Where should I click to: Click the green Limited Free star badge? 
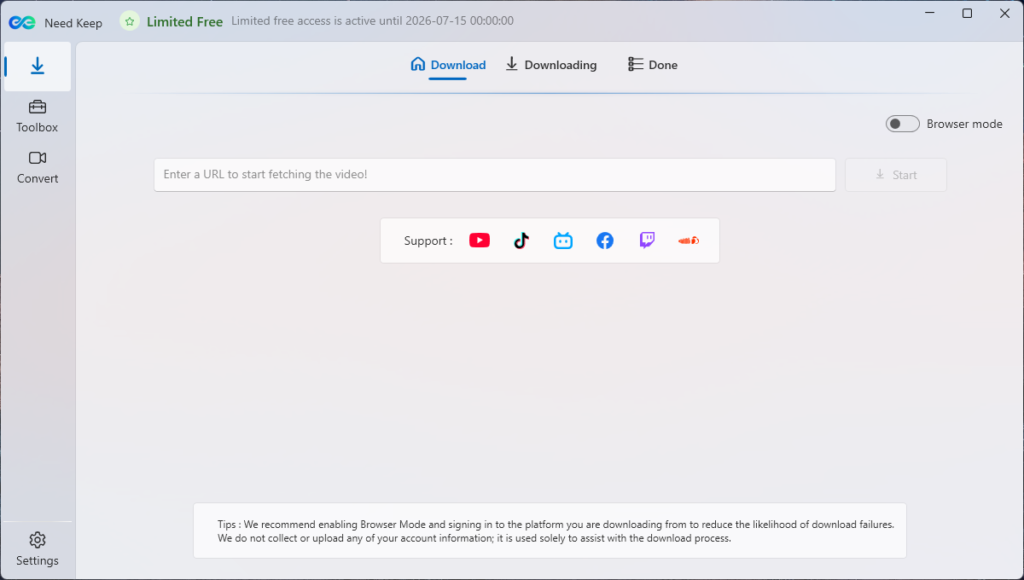pyautogui.click(x=129, y=22)
